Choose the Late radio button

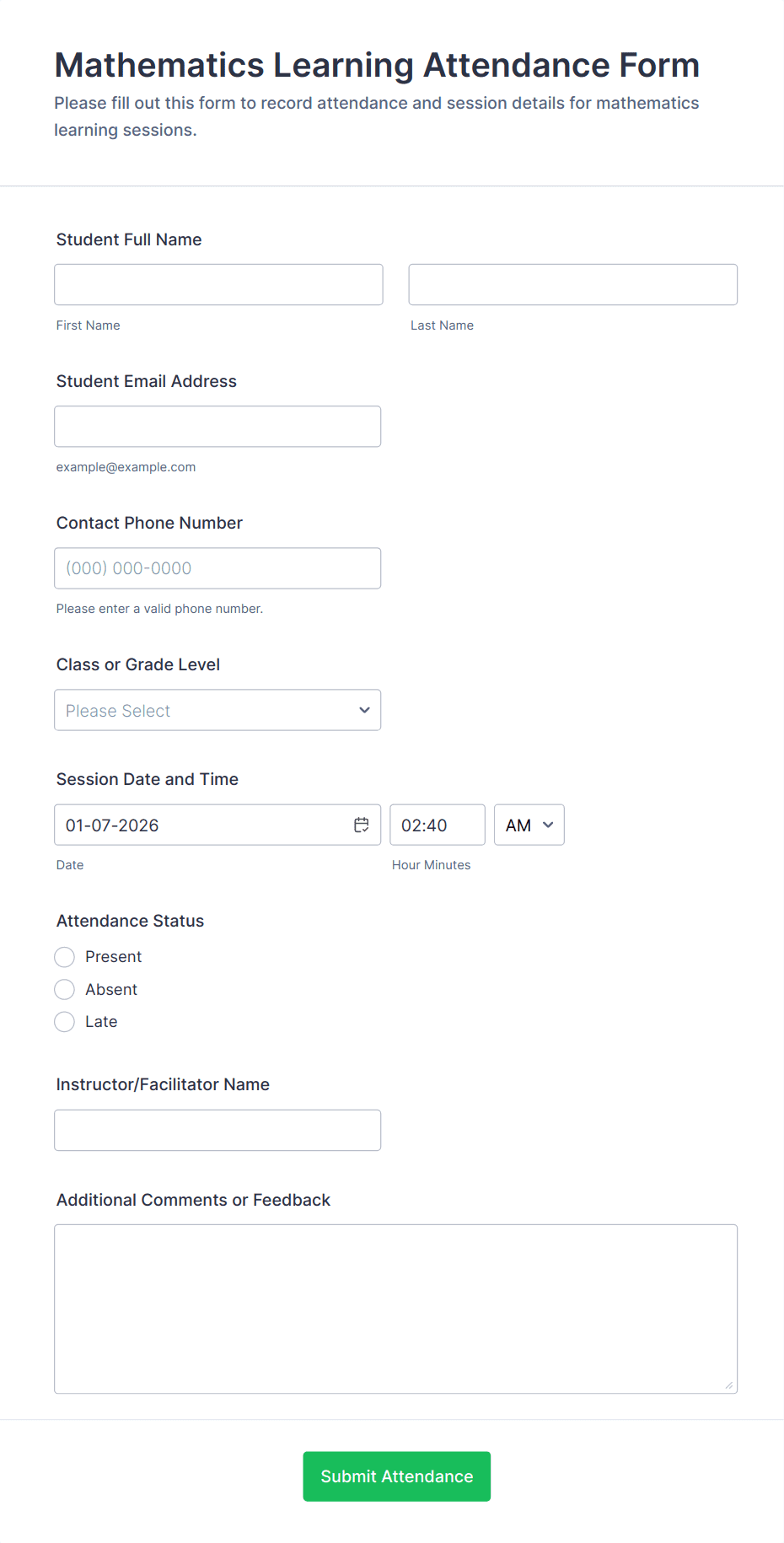coord(65,1022)
